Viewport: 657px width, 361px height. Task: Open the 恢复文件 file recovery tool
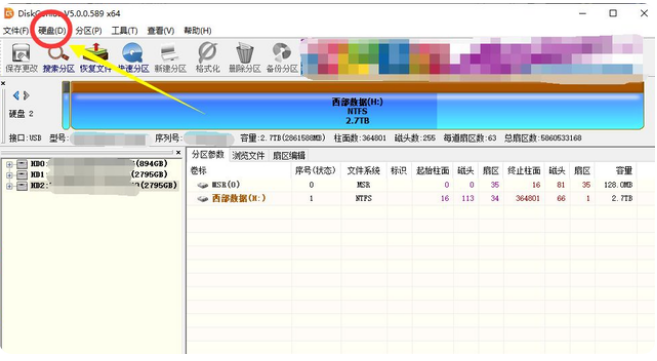coord(96,58)
